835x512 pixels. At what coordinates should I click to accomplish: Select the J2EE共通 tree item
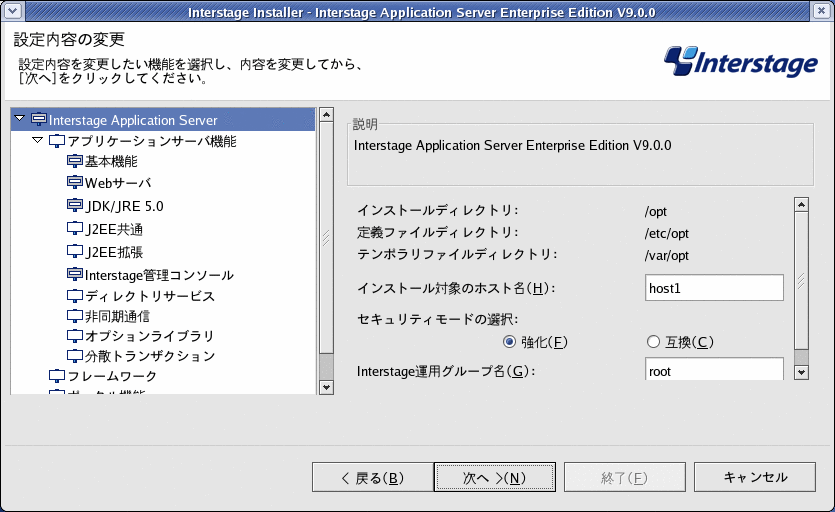coord(114,229)
